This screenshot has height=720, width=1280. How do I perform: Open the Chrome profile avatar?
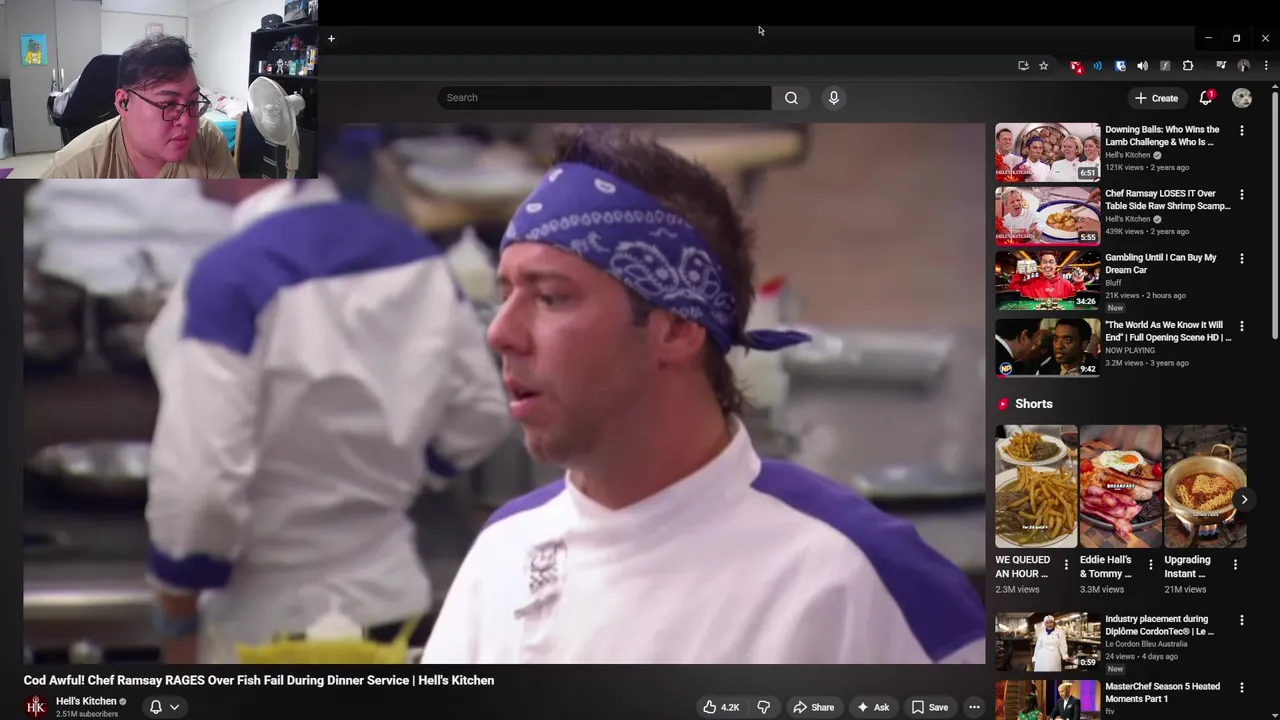[1244, 66]
